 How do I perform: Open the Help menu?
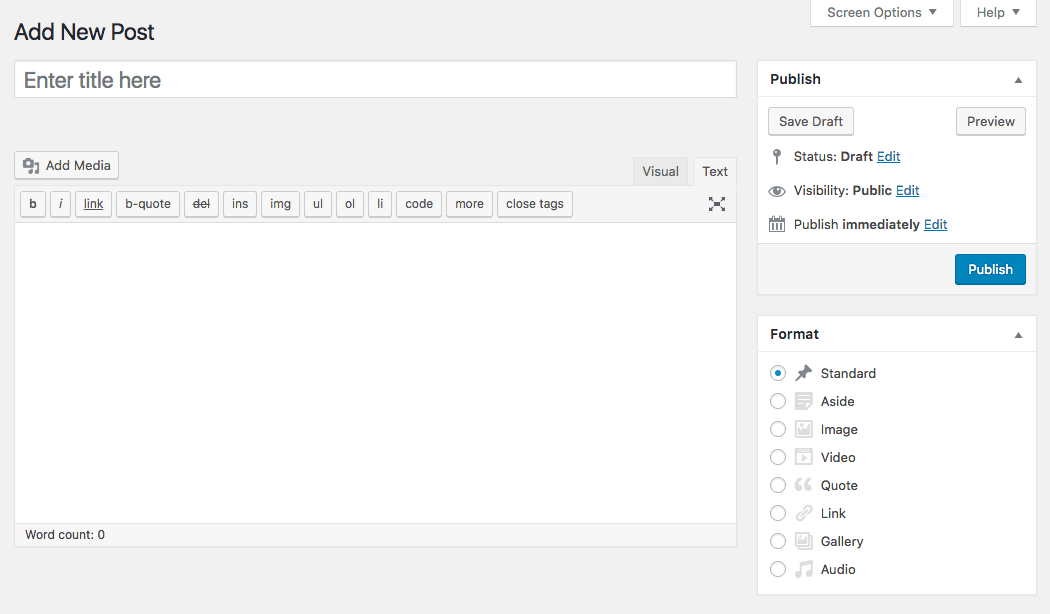[x=996, y=13]
